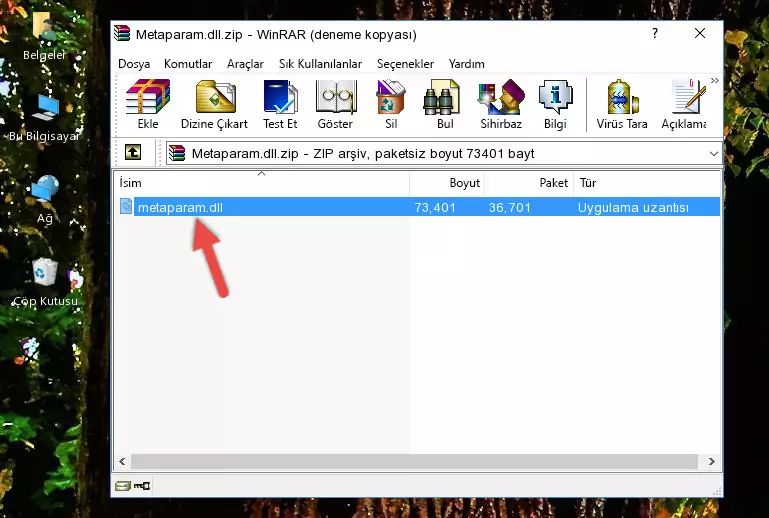The image size is (769, 518).
Task: Sort by Paket column header
Action: click(529, 182)
